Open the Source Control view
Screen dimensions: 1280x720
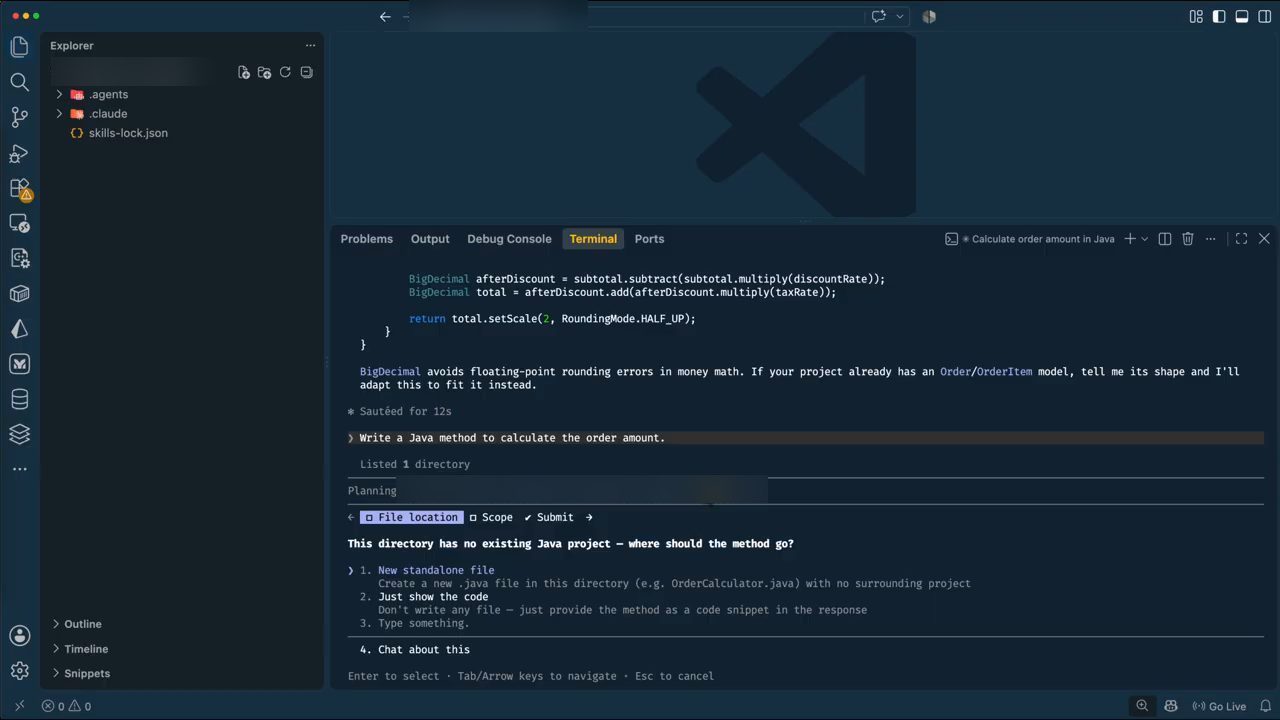[x=19, y=117]
